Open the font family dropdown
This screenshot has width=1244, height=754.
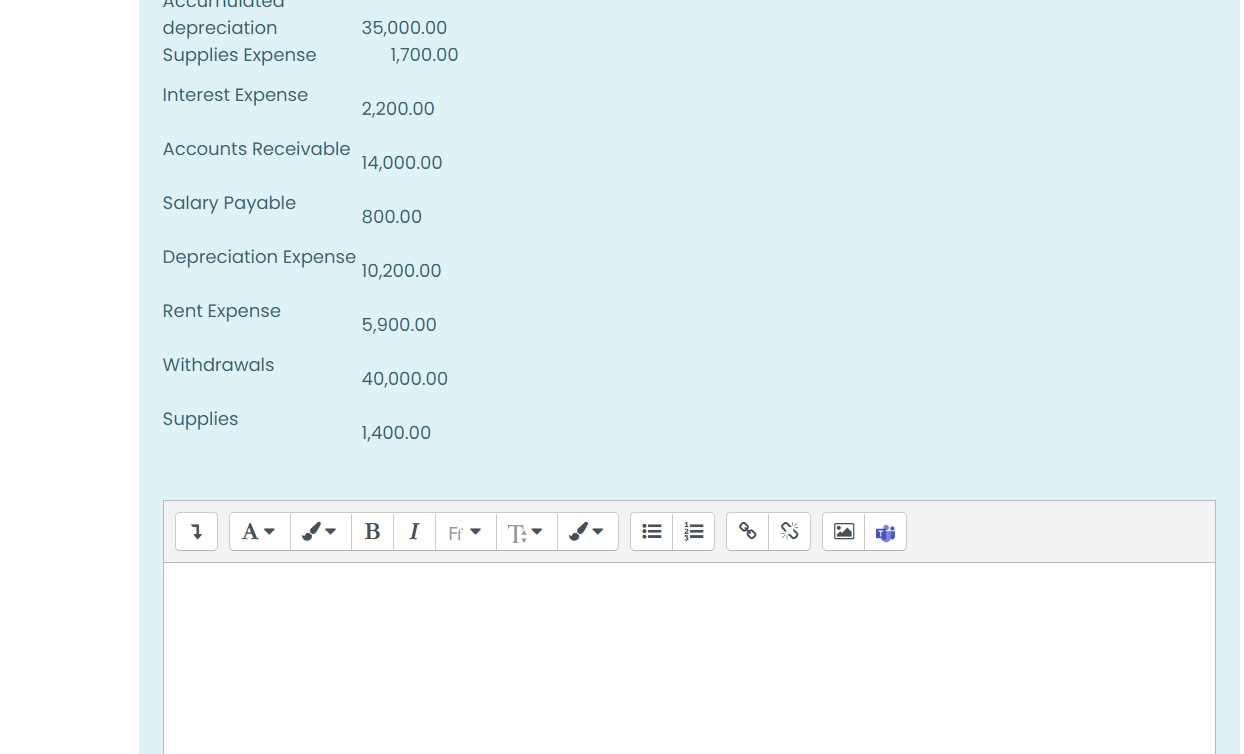(465, 531)
